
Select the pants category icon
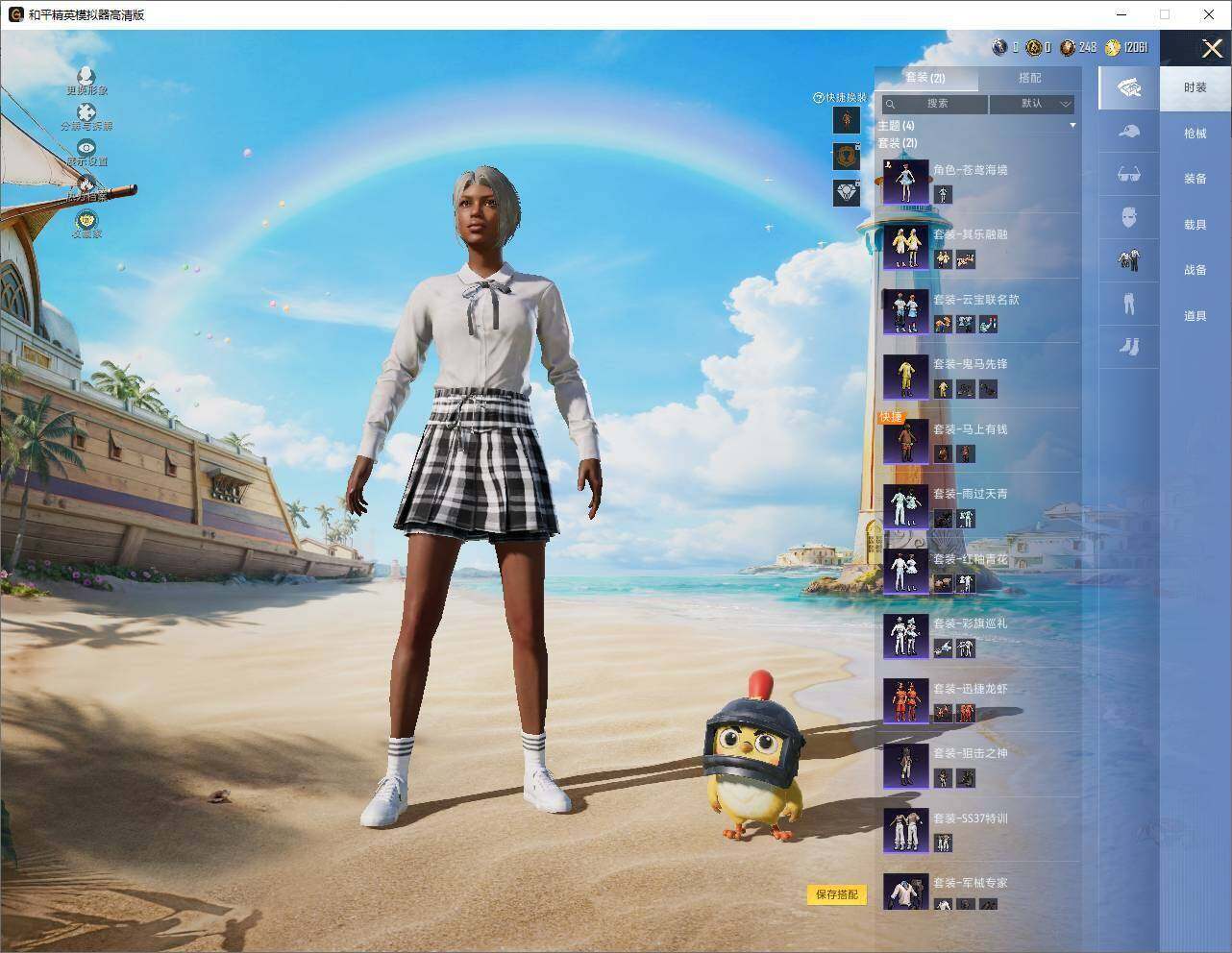click(1129, 303)
